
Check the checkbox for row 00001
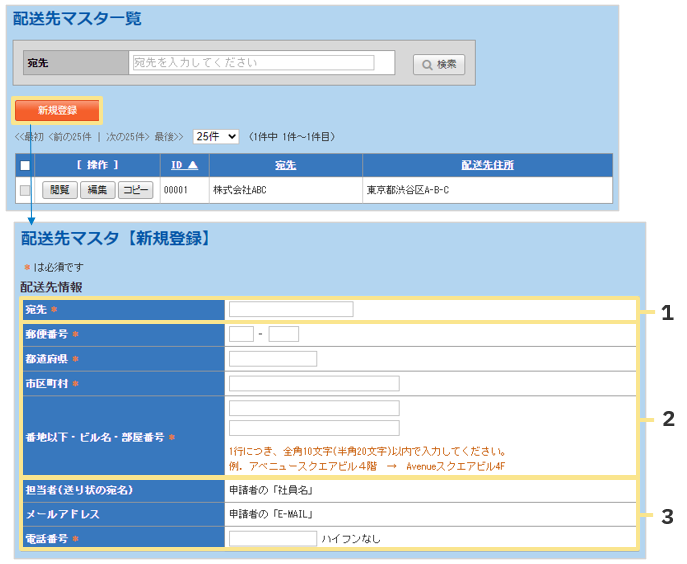25,190
